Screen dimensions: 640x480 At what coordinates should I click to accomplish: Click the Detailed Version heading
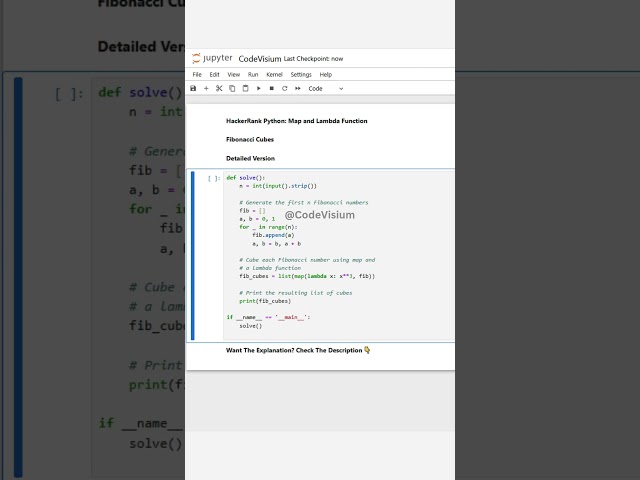(250, 158)
